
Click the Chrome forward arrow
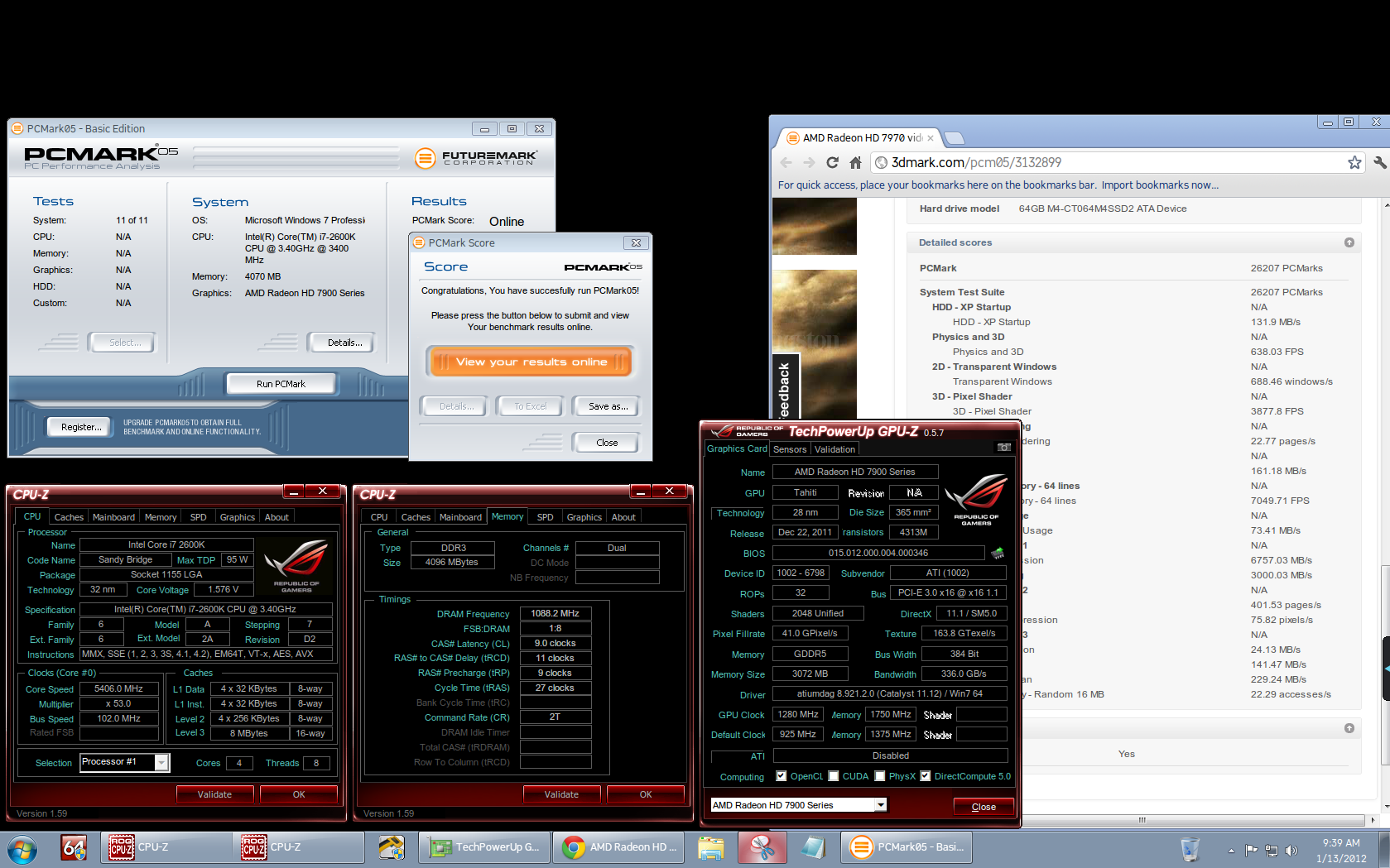pos(809,162)
